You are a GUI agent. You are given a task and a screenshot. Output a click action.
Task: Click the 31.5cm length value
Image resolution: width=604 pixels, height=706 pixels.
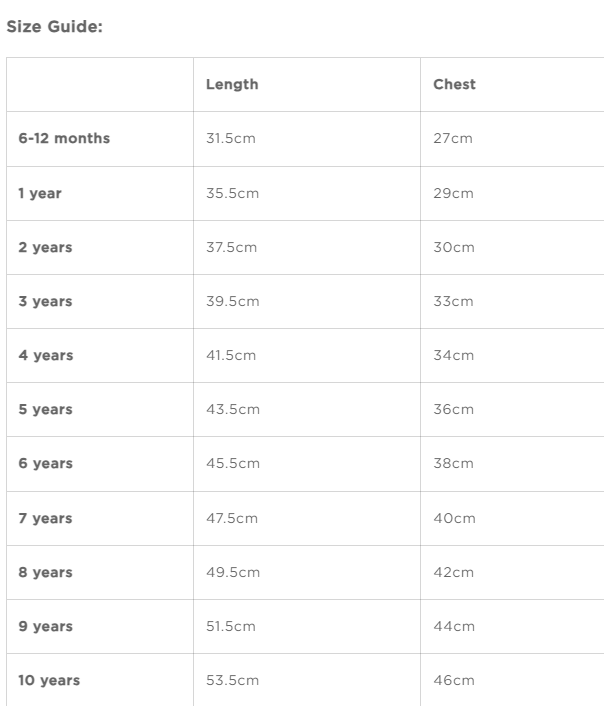231,138
